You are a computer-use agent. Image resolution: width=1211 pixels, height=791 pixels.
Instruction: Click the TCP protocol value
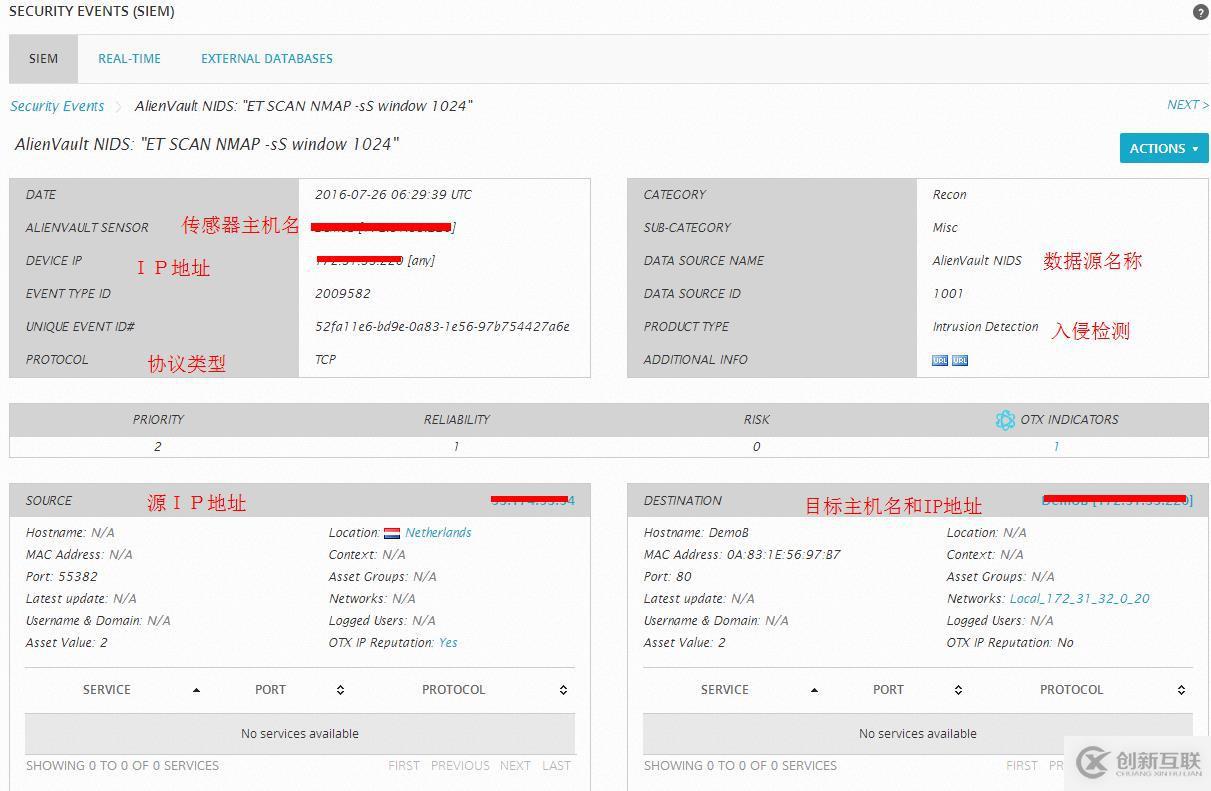tap(326, 360)
